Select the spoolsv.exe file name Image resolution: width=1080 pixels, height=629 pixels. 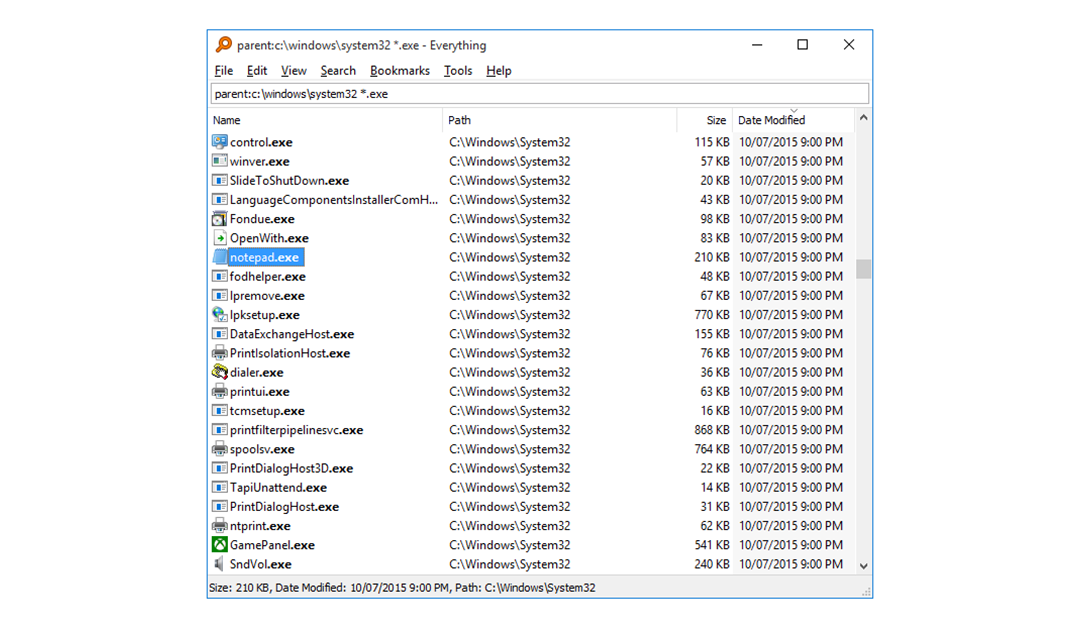[x=262, y=449]
